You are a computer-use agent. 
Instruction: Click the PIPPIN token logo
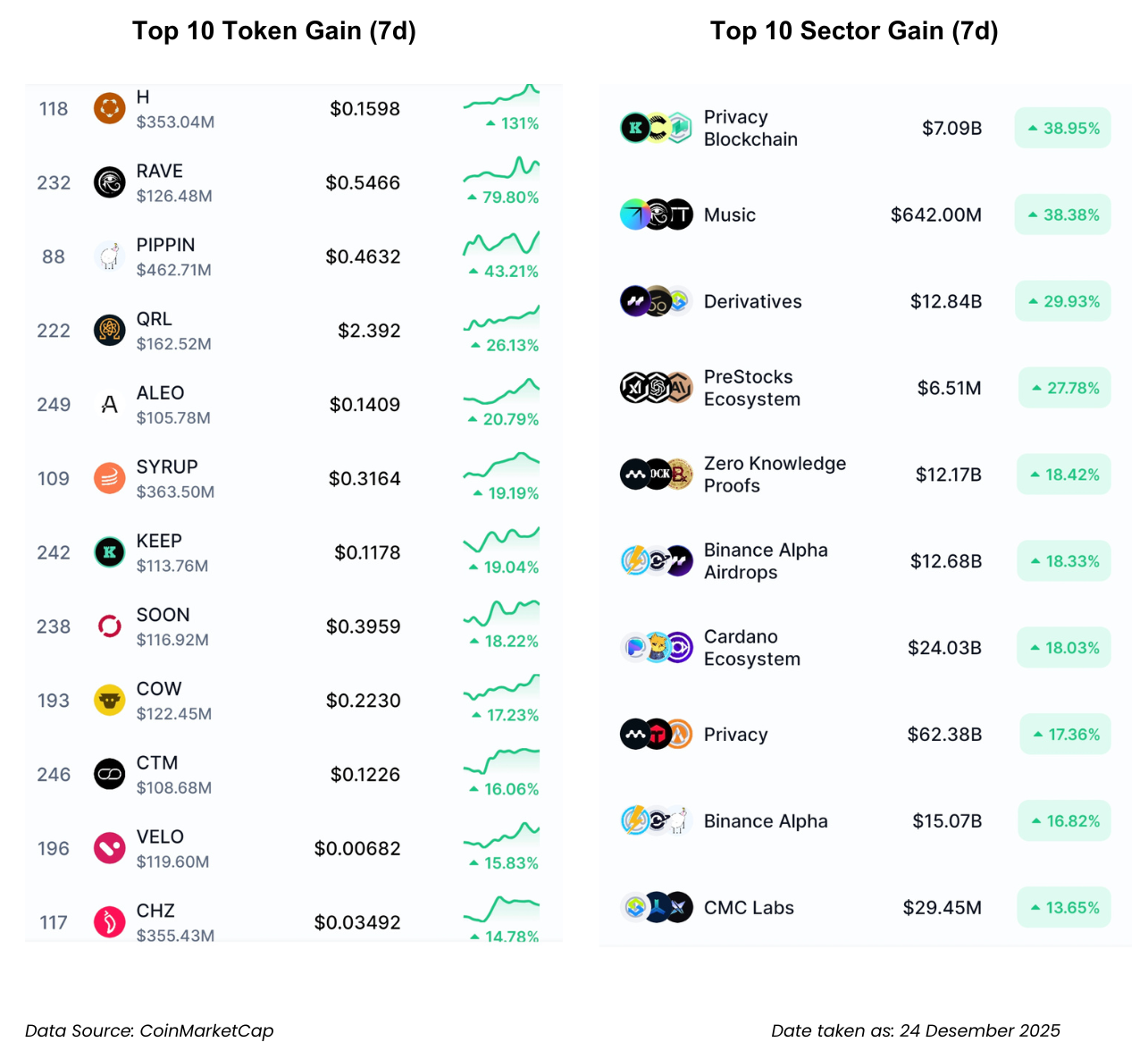coord(109,256)
